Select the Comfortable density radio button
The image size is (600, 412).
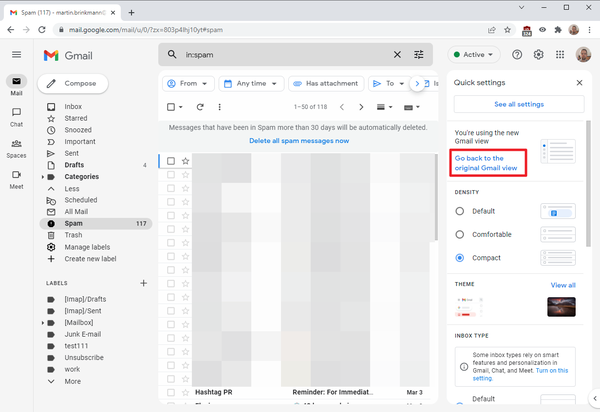pyautogui.click(x=460, y=234)
